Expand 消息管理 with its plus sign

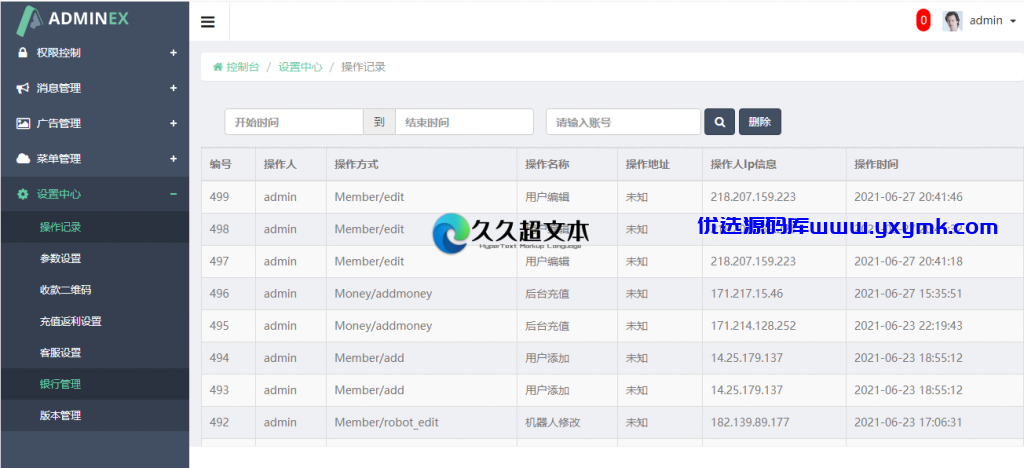(173, 88)
